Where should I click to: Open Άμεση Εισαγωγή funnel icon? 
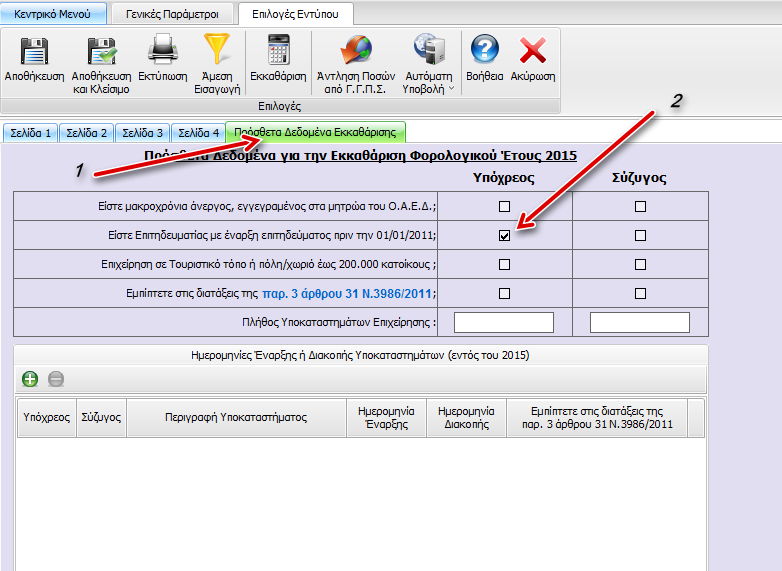(217, 52)
